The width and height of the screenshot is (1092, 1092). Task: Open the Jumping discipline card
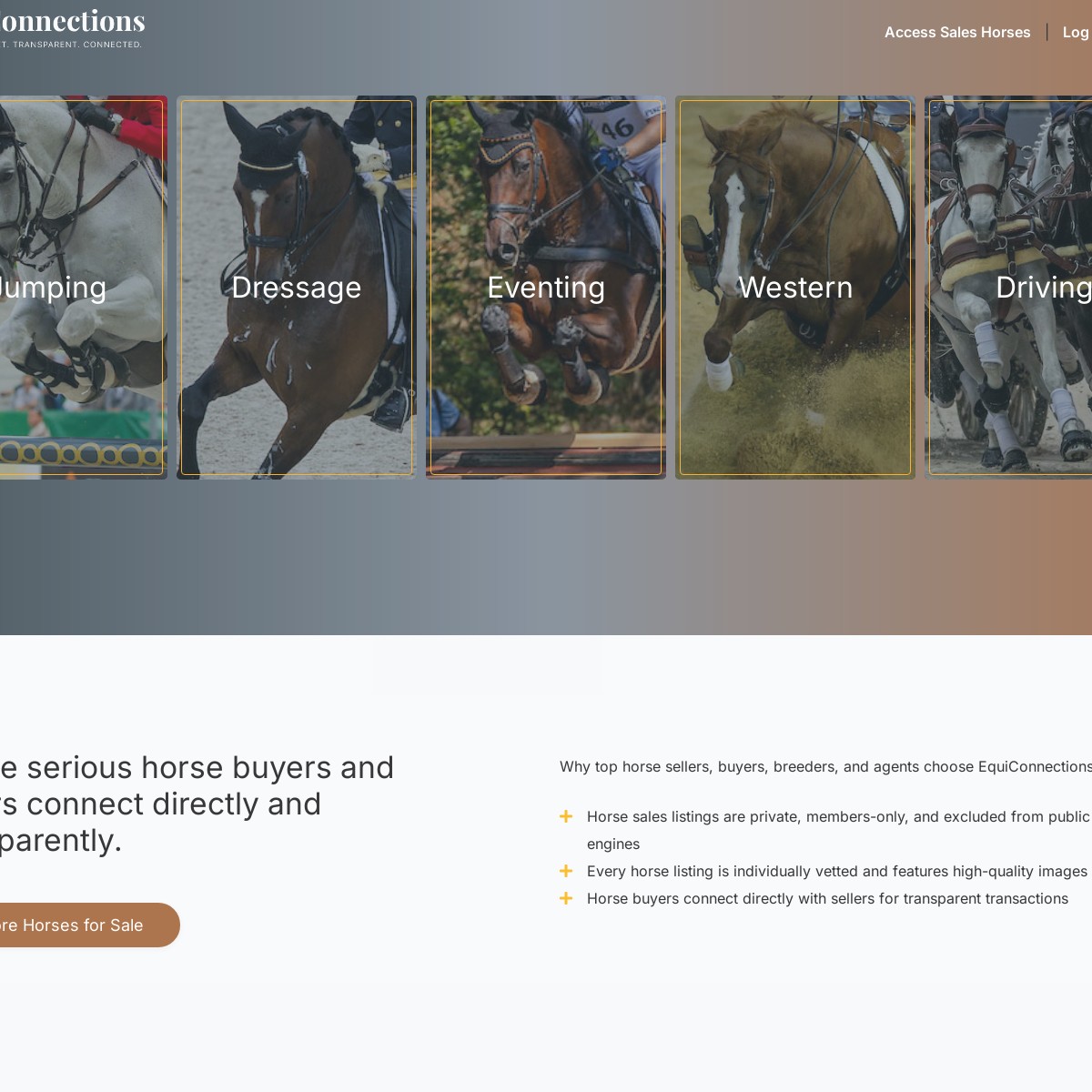(82, 288)
